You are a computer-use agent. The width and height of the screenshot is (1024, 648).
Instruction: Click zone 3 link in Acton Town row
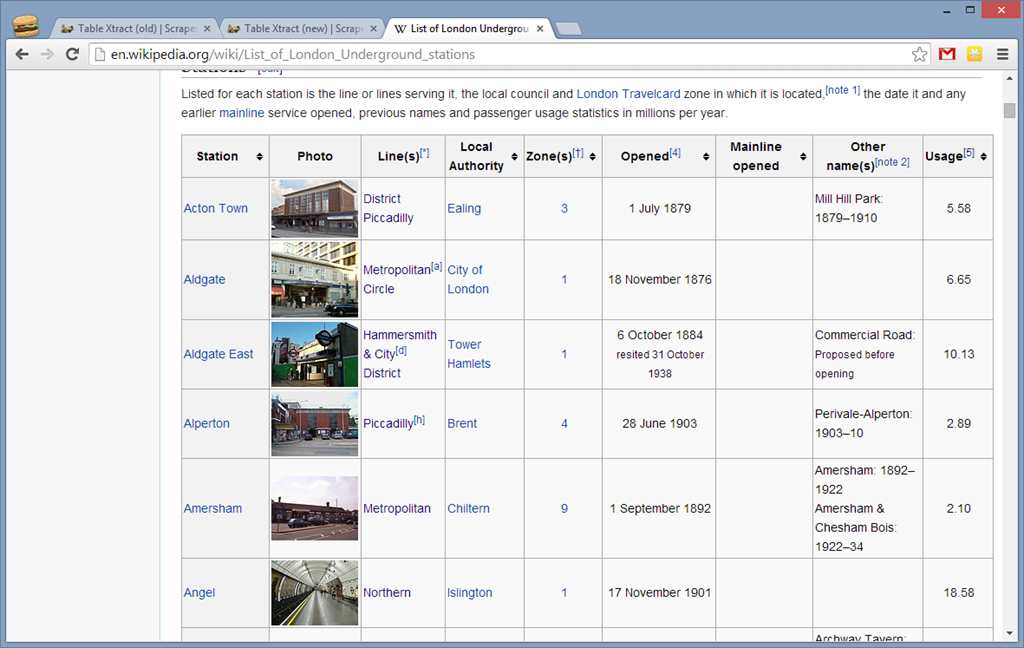[x=564, y=208]
